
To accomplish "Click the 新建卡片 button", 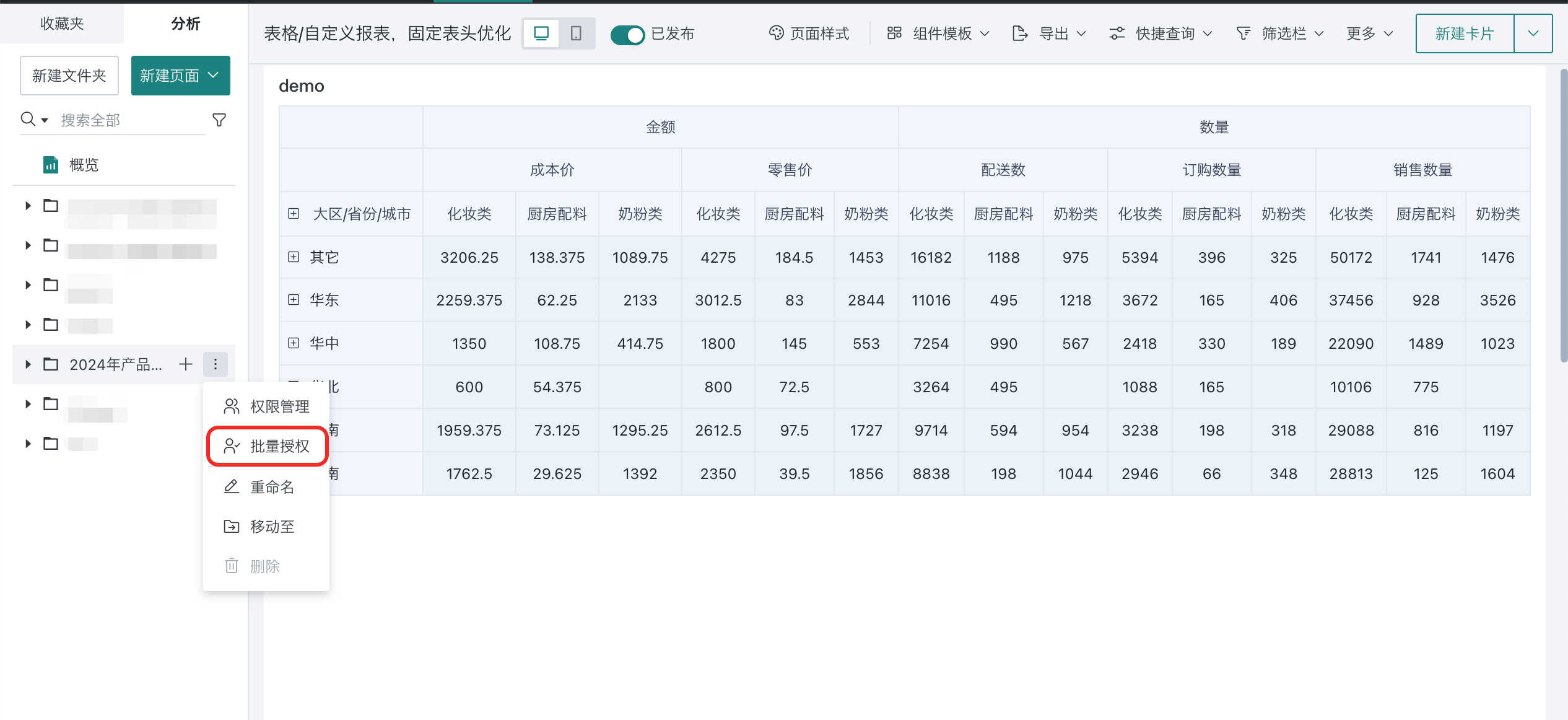I will 1465,33.
